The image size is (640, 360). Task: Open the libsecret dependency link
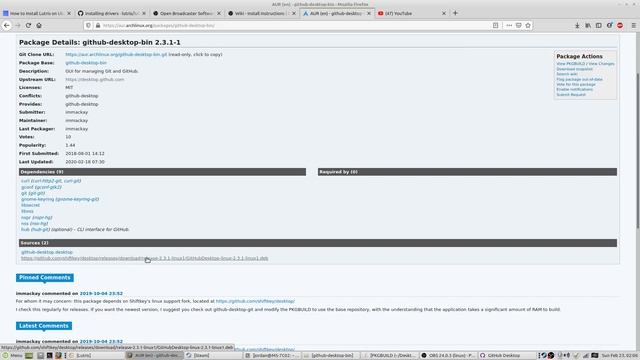30,205
